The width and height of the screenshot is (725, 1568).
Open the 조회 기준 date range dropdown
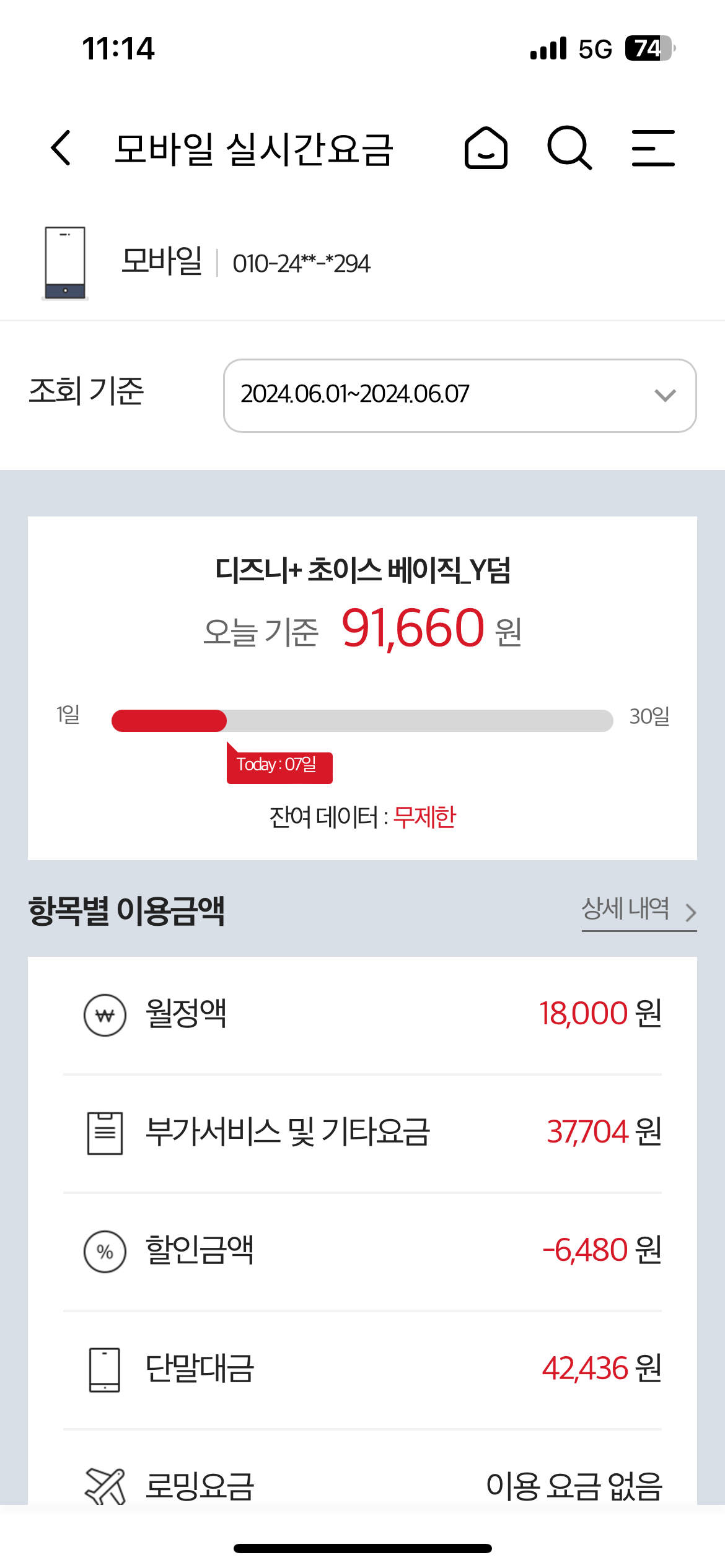434,395
